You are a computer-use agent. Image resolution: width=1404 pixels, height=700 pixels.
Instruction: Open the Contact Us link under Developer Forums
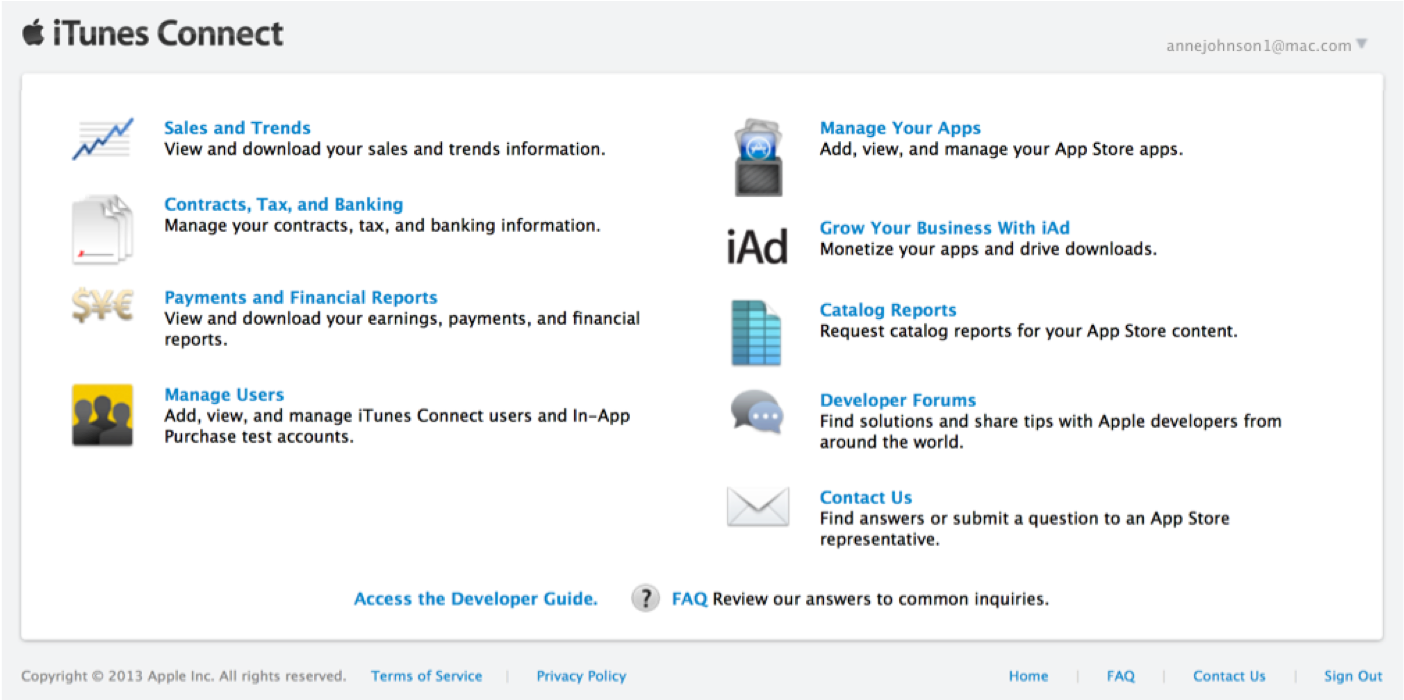(866, 497)
